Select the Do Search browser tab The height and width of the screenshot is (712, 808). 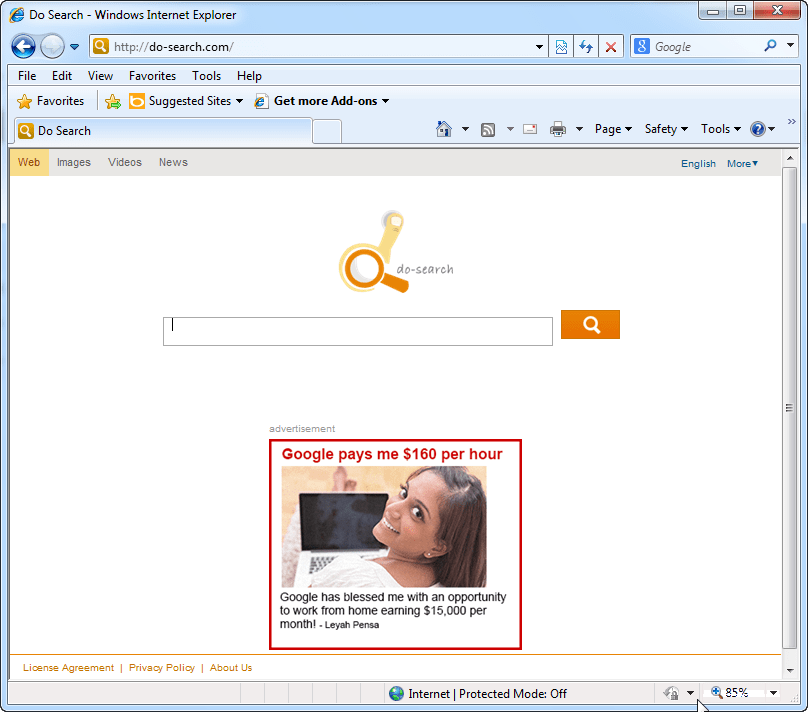(x=163, y=131)
